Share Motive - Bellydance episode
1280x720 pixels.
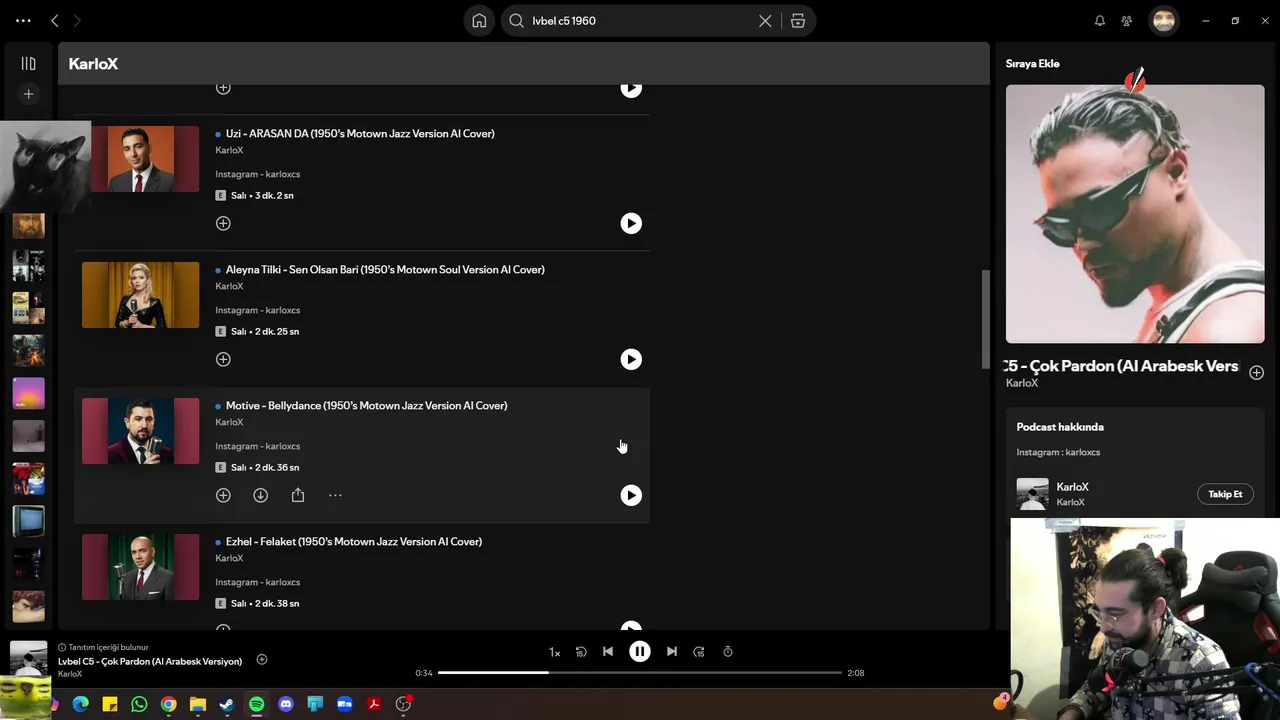pyautogui.click(x=298, y=495)
